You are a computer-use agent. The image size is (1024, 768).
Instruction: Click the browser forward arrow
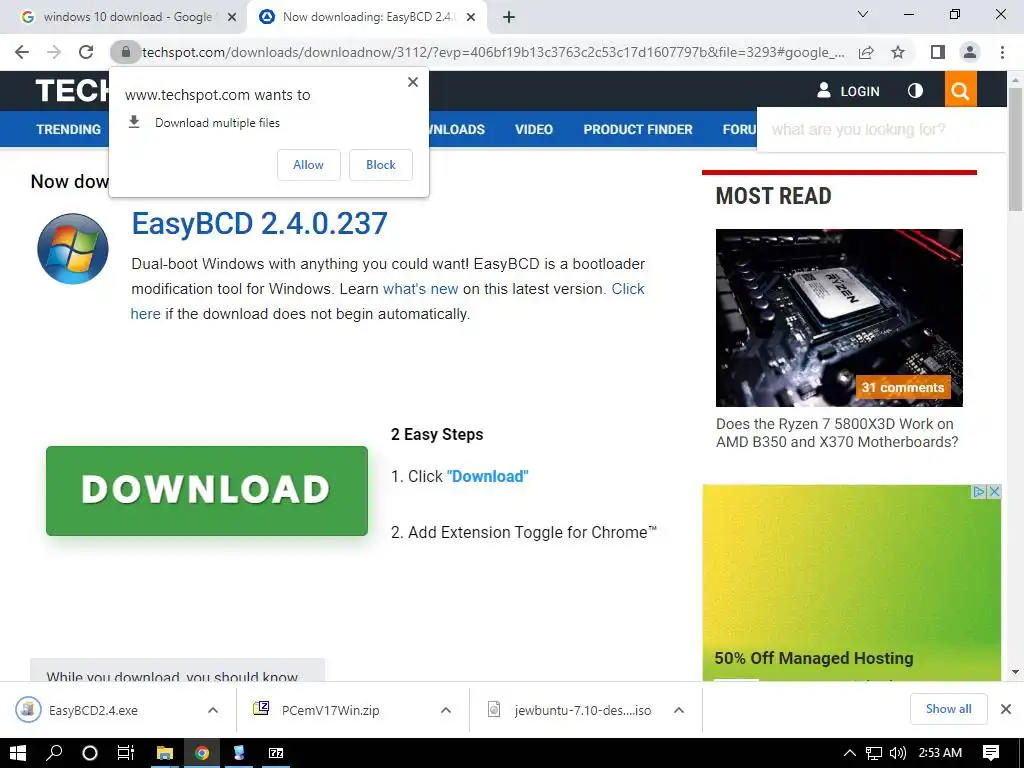pos(54,52)
